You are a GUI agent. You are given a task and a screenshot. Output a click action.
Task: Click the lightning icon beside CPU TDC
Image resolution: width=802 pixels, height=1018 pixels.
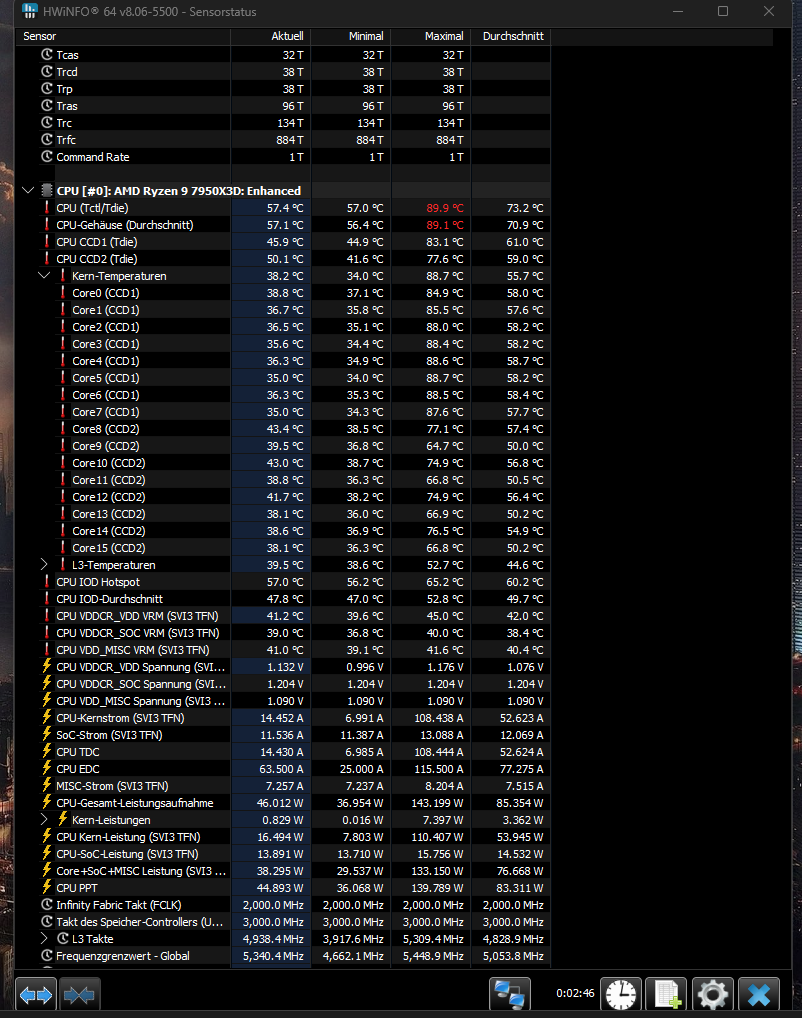tap(47, 751)
